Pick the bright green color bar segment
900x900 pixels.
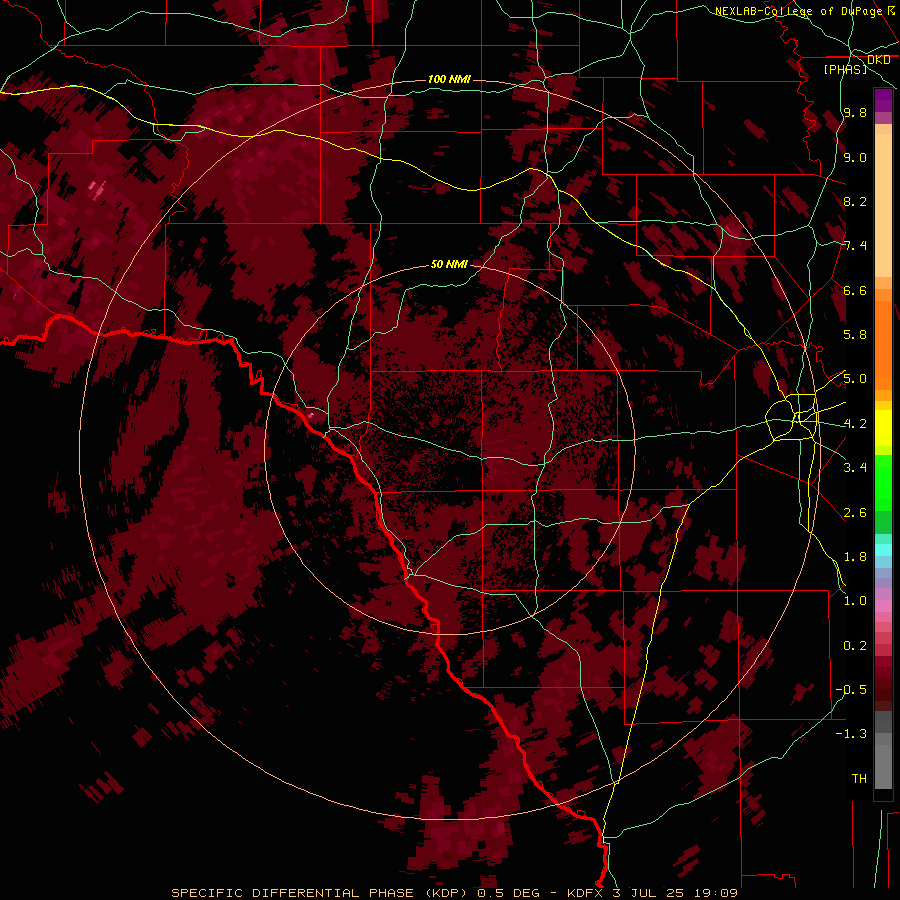click(x=883, y=483)
